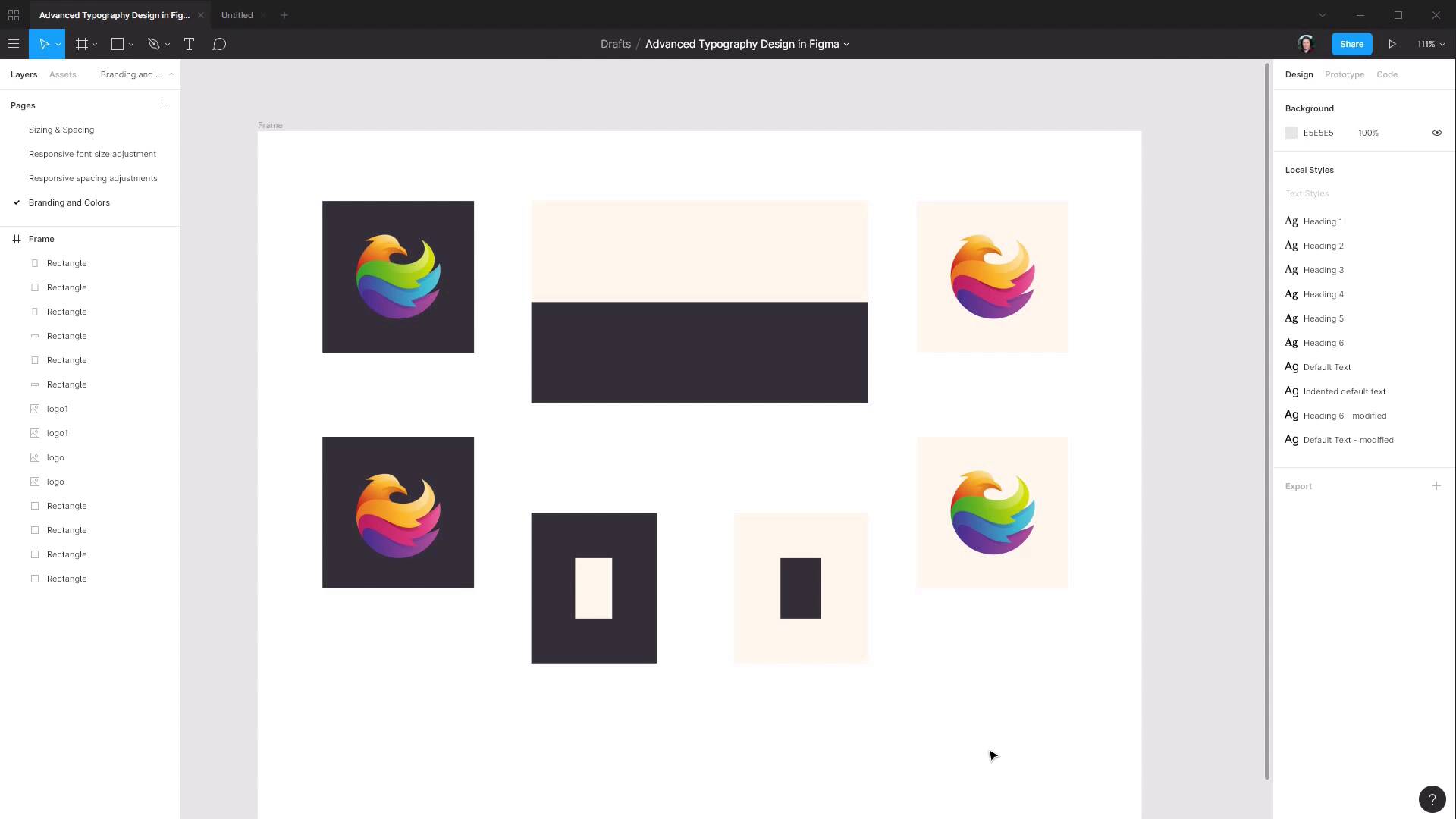Switch to the Prototype tab

pos(1345,74)
